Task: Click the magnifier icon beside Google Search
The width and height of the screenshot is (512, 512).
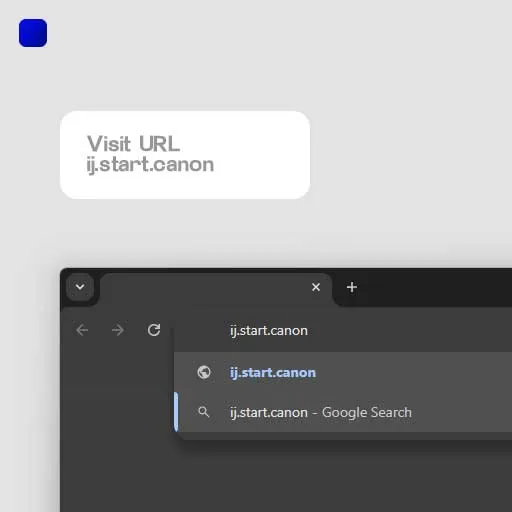Action: [x=204, y=412]
